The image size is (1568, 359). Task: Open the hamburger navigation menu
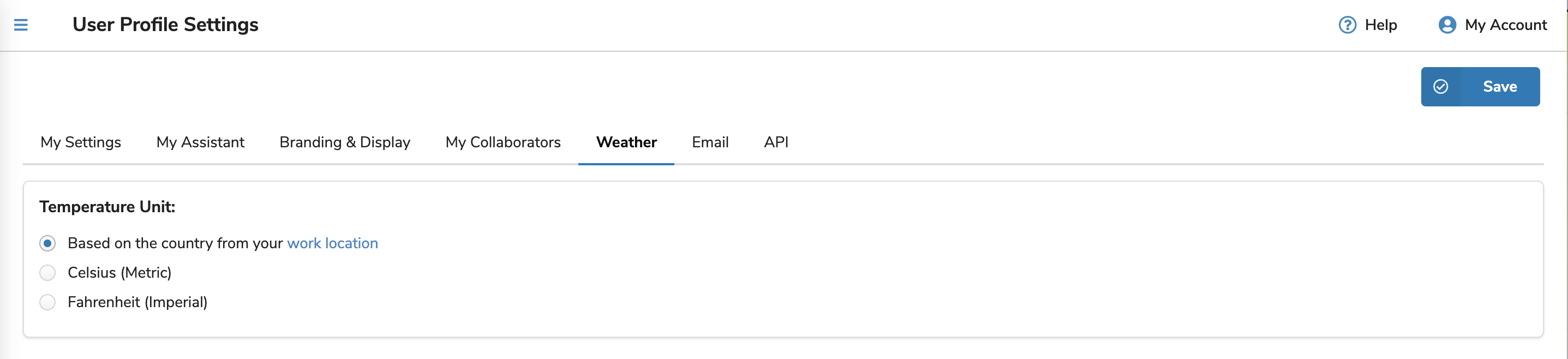click(x=21, y=25)
